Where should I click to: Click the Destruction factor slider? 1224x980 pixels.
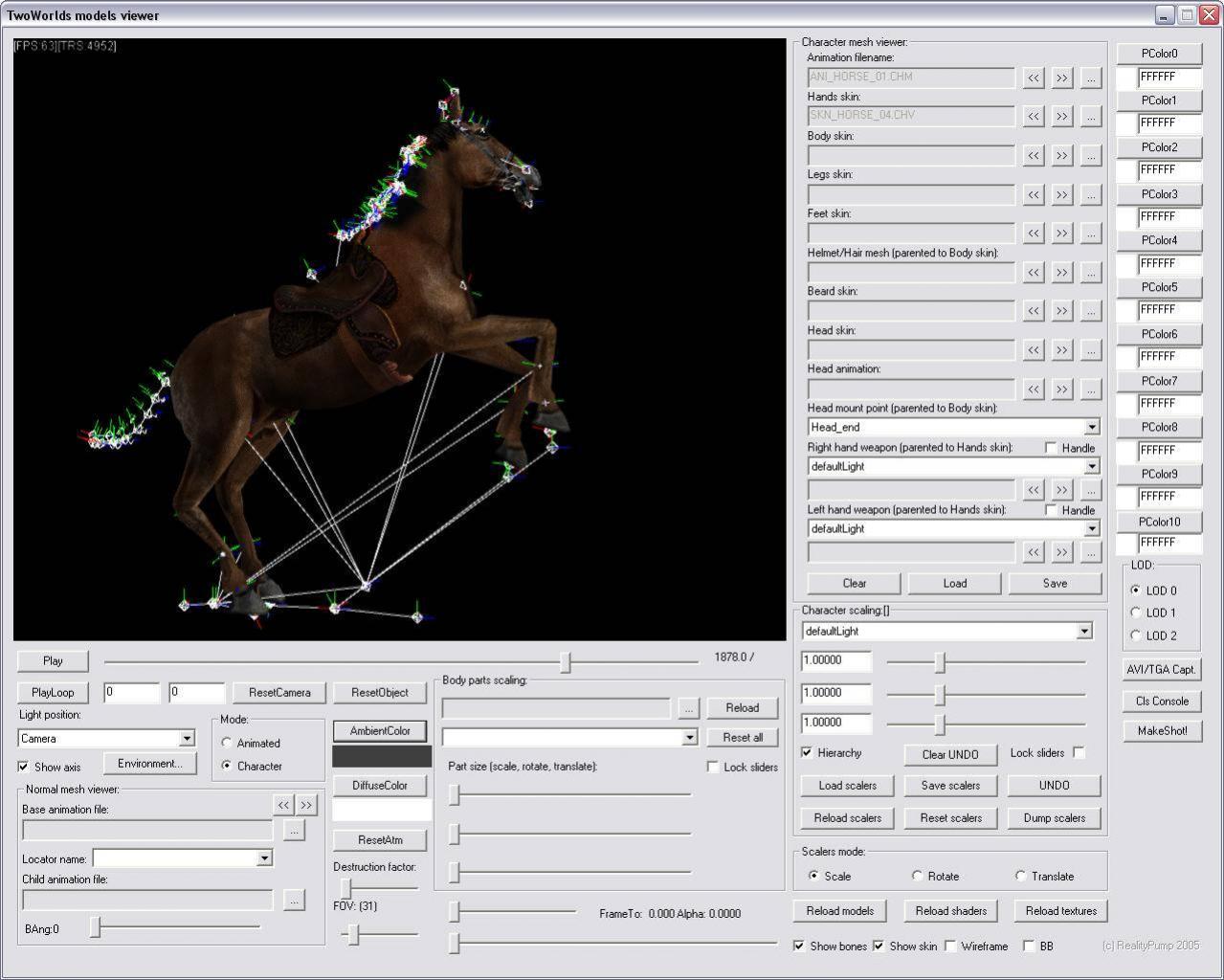click(346, 889)
